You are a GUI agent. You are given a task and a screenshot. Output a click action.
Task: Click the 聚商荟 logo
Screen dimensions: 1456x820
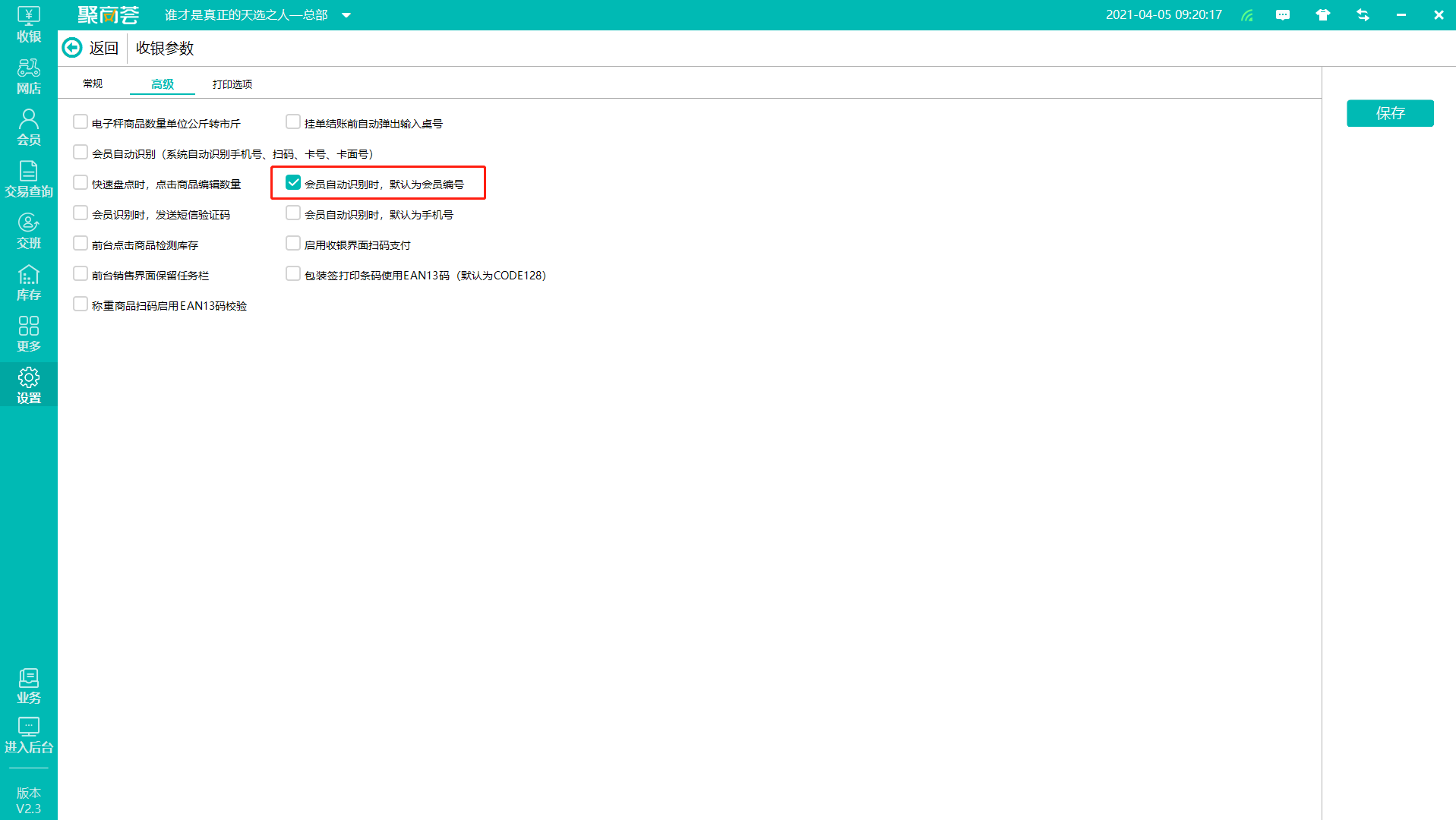pyautogui.click(x=109, y=15)
